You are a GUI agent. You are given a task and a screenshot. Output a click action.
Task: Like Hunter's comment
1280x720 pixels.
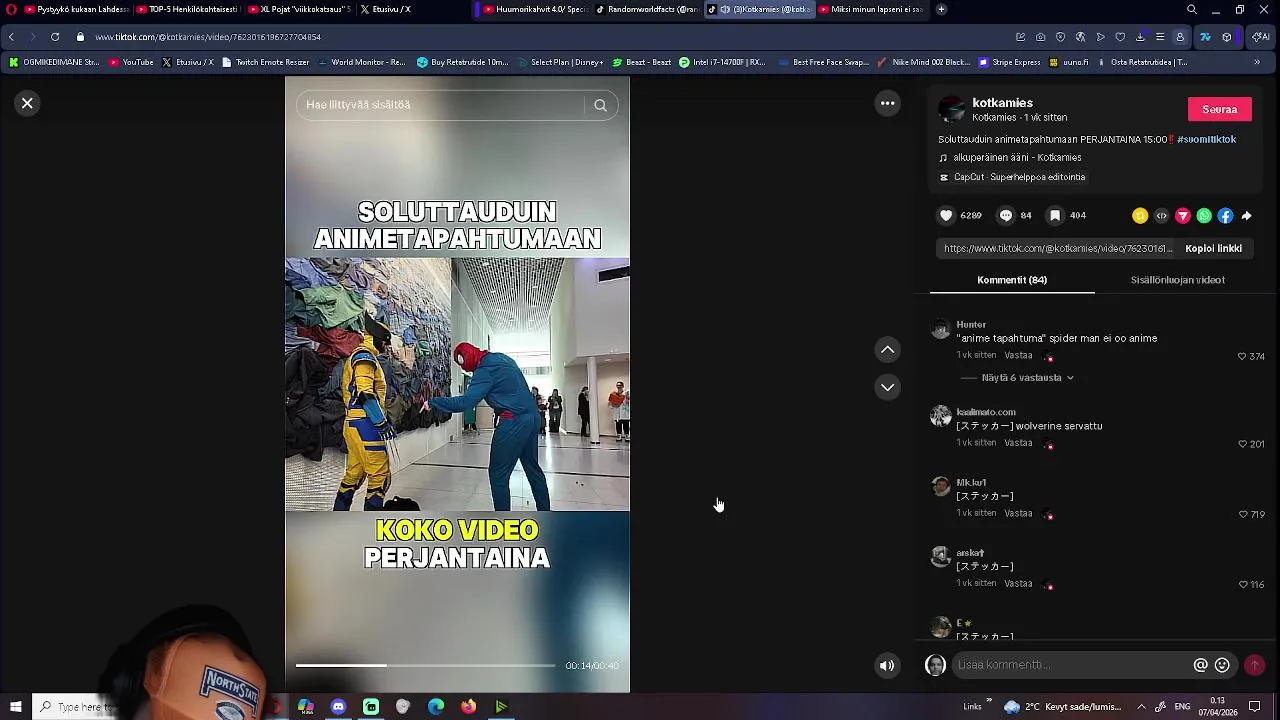coord(1242,356)
